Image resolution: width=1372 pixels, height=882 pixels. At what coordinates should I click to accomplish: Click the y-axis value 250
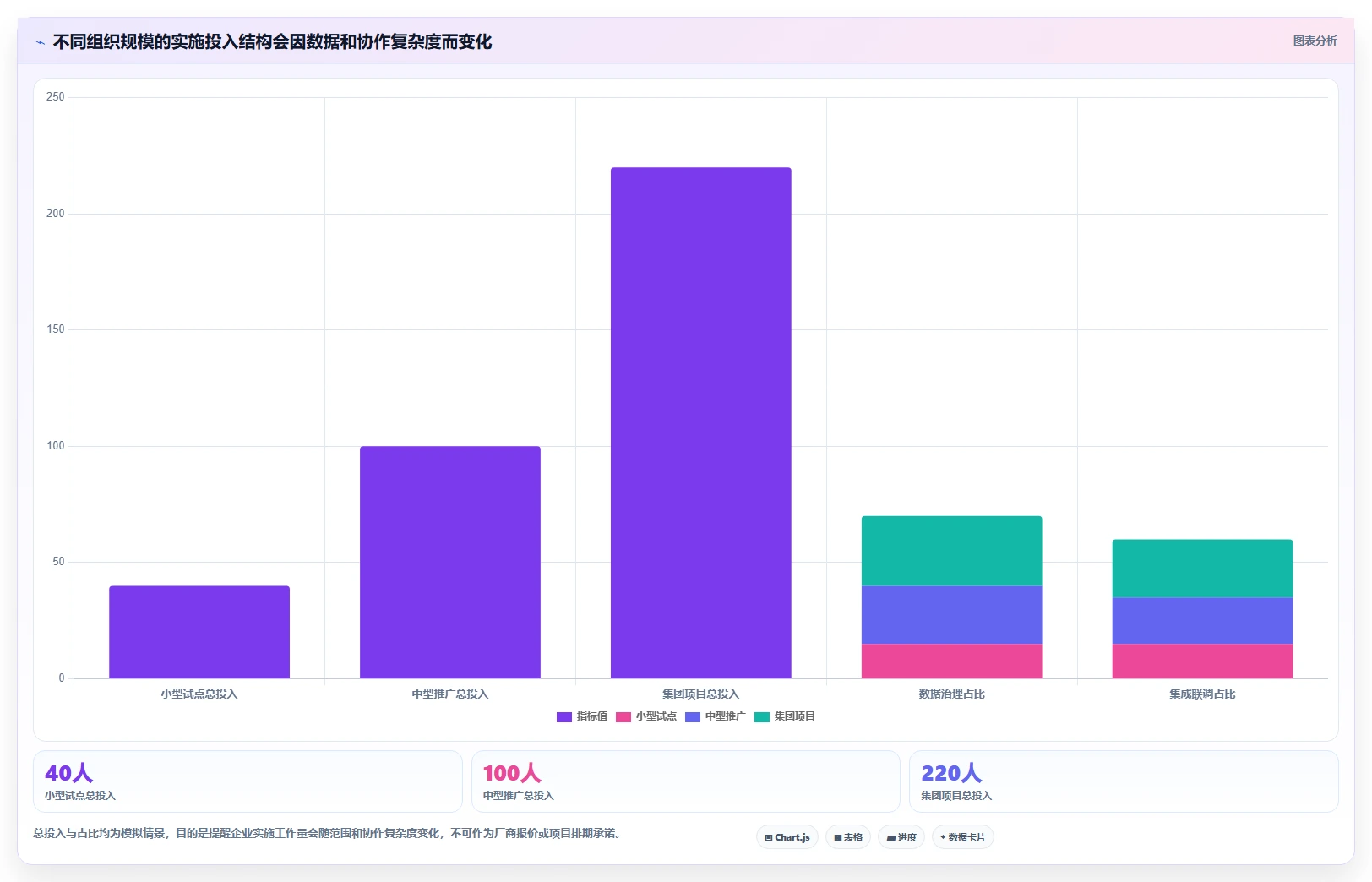[56, 97]
